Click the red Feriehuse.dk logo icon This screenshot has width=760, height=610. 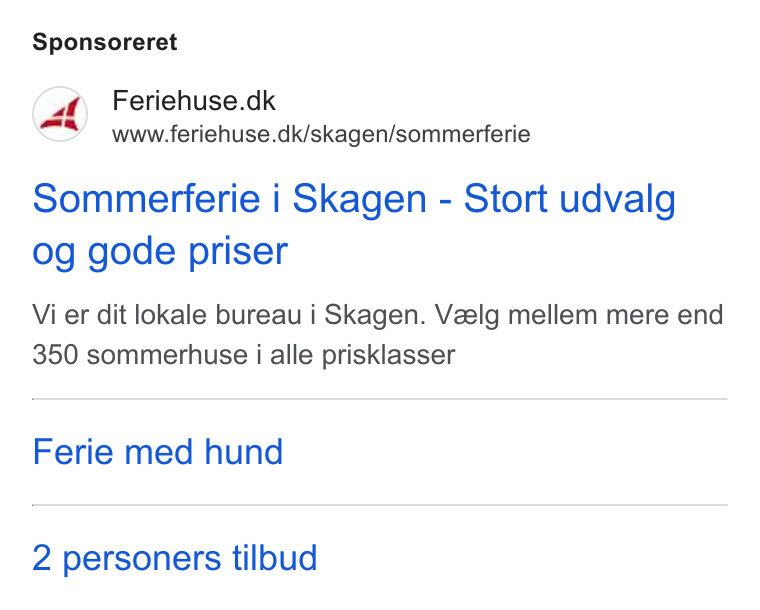pyautogui.click(x=60, y=114)
